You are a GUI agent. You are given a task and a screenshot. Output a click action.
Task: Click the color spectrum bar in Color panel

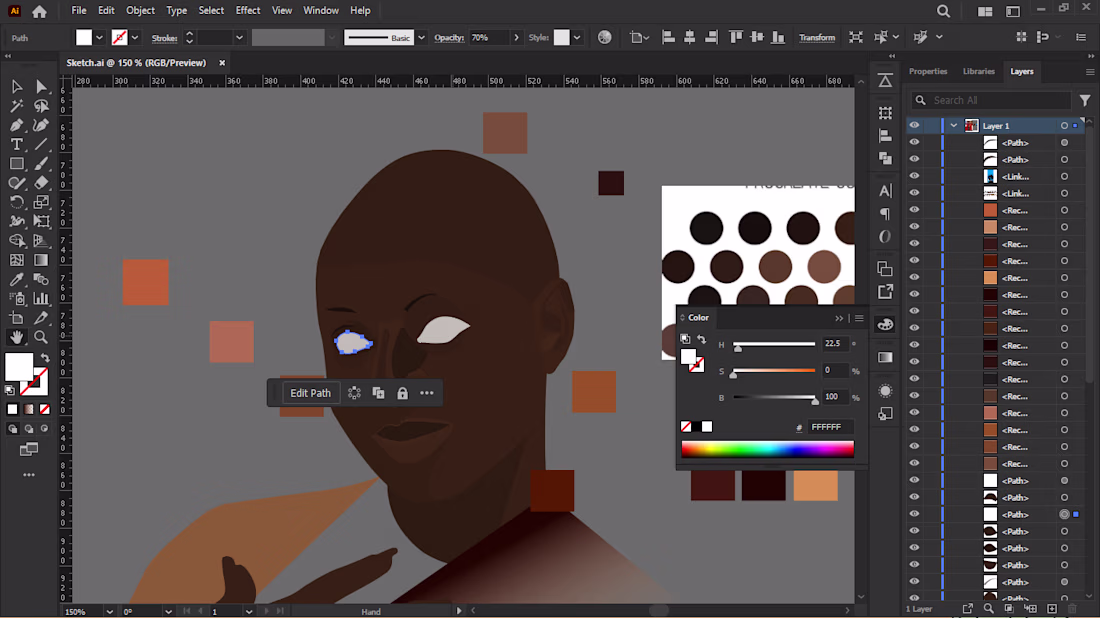coord(767,449)
